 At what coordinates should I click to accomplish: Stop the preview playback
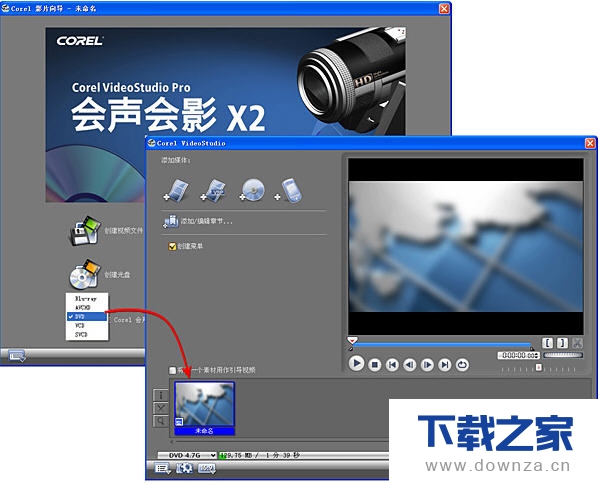click(x=375, y=365)
